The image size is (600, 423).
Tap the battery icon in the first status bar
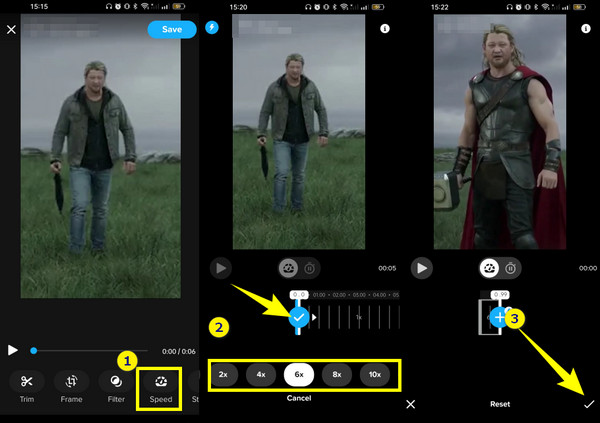(x=179, y=7)
